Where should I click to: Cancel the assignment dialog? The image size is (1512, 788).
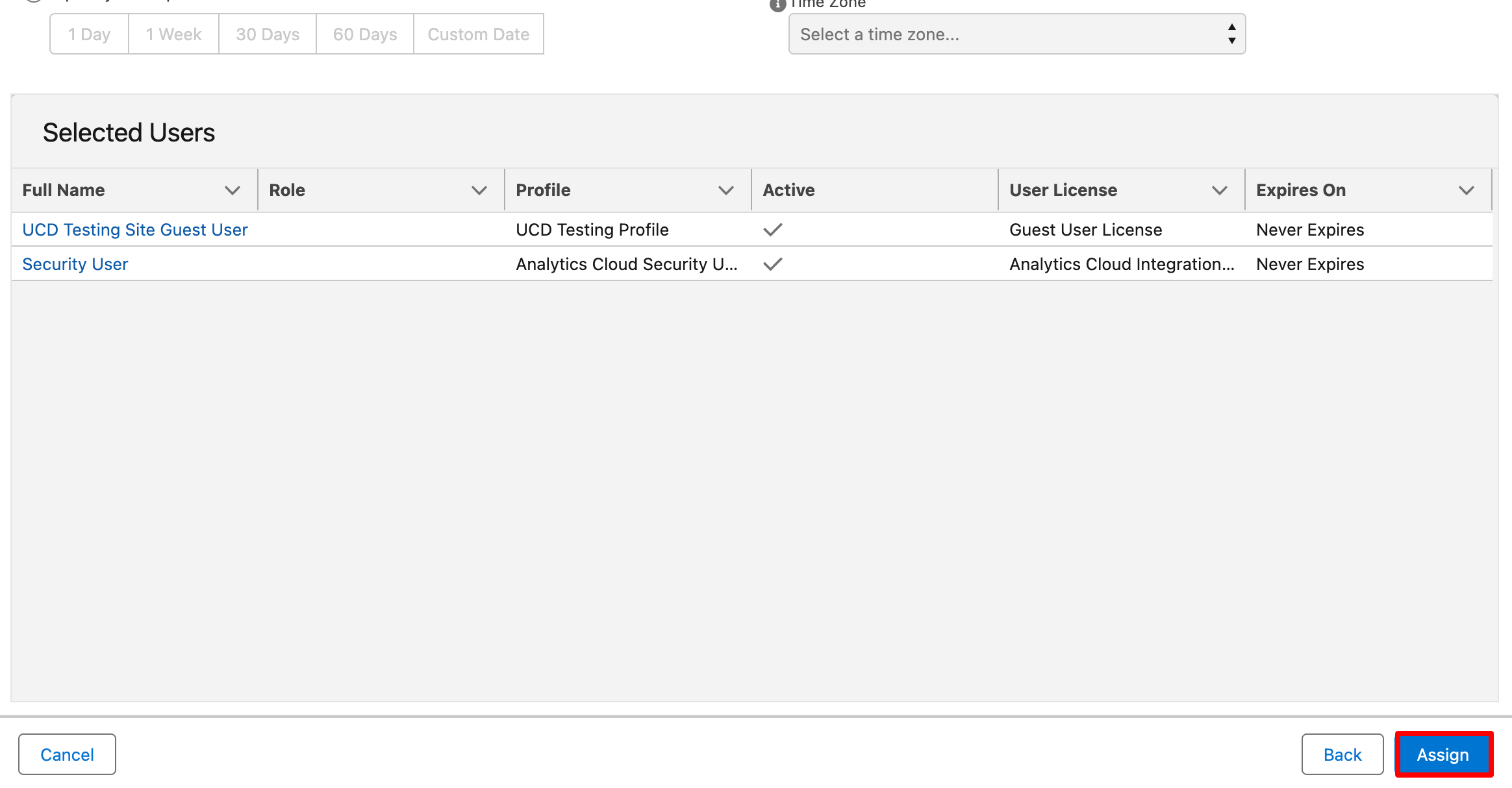tap(67, 754)
